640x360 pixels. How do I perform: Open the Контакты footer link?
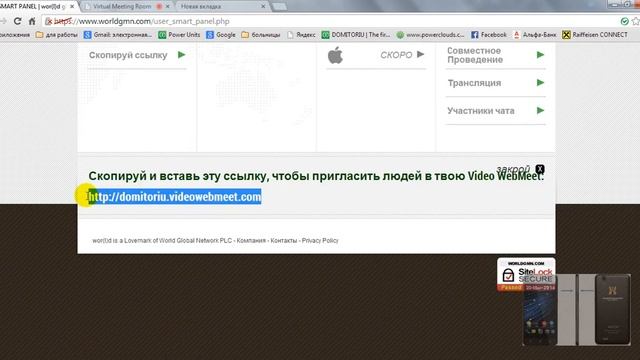click(284, 241)
